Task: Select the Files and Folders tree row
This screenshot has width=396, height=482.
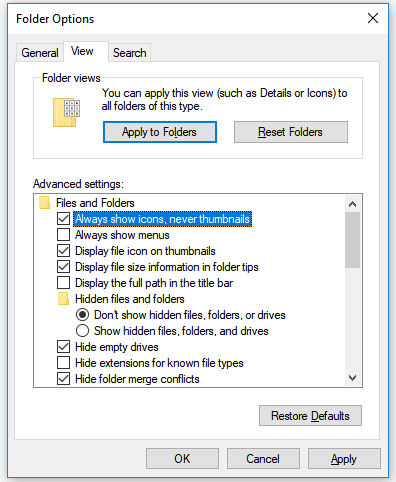Action: [95, 203]
